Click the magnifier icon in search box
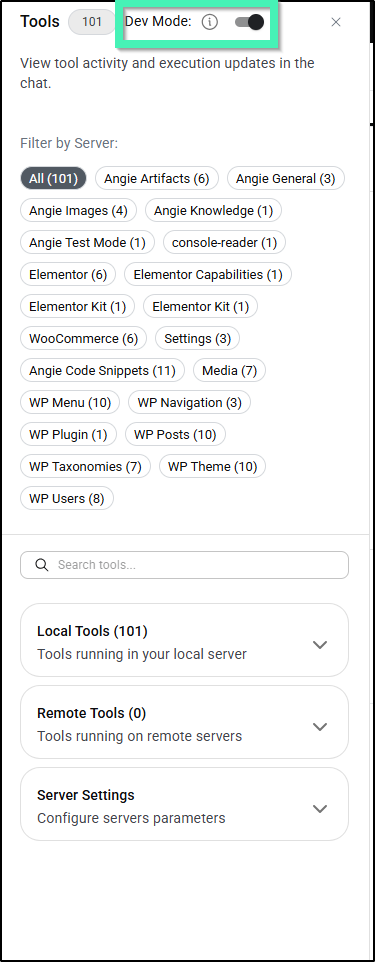This screenshot has height=962, width=375. point(42,565)
